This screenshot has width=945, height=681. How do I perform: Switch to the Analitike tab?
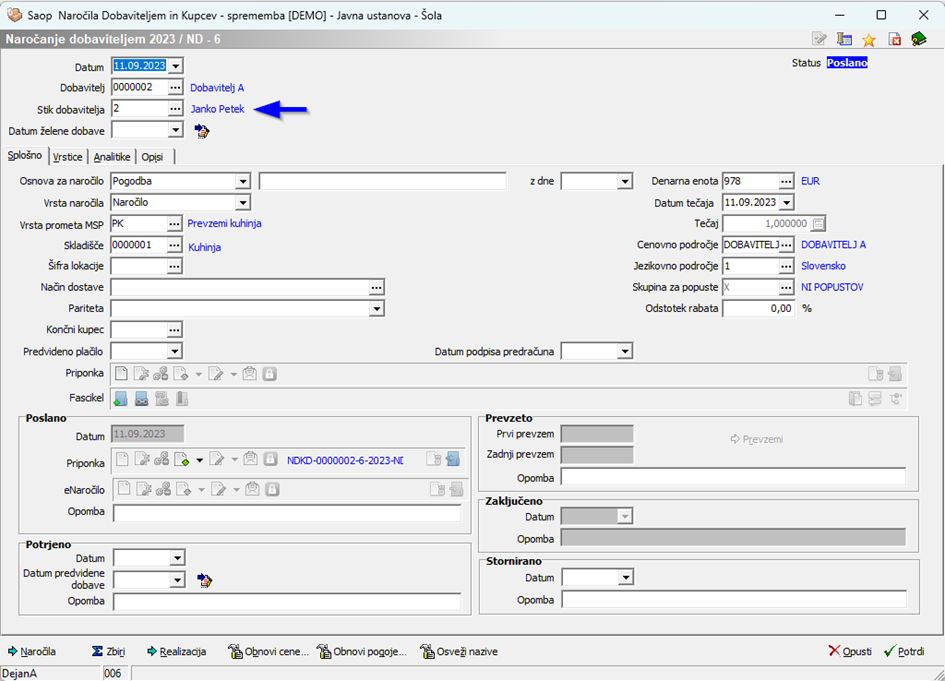111,157
